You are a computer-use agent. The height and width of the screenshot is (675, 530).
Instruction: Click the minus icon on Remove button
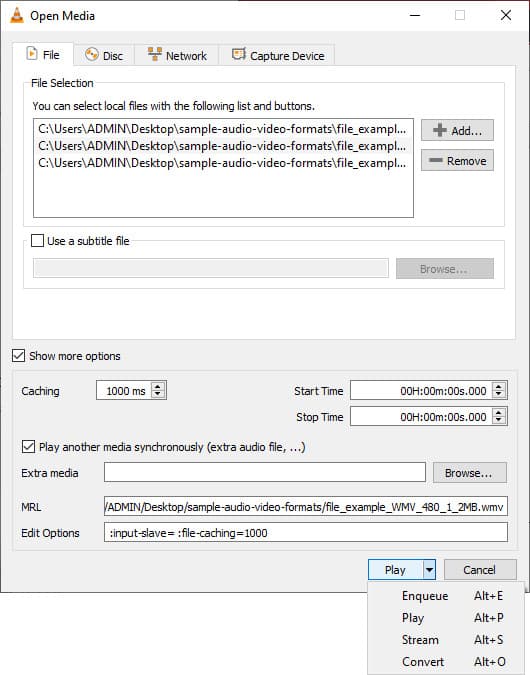[x=436, y=160]
